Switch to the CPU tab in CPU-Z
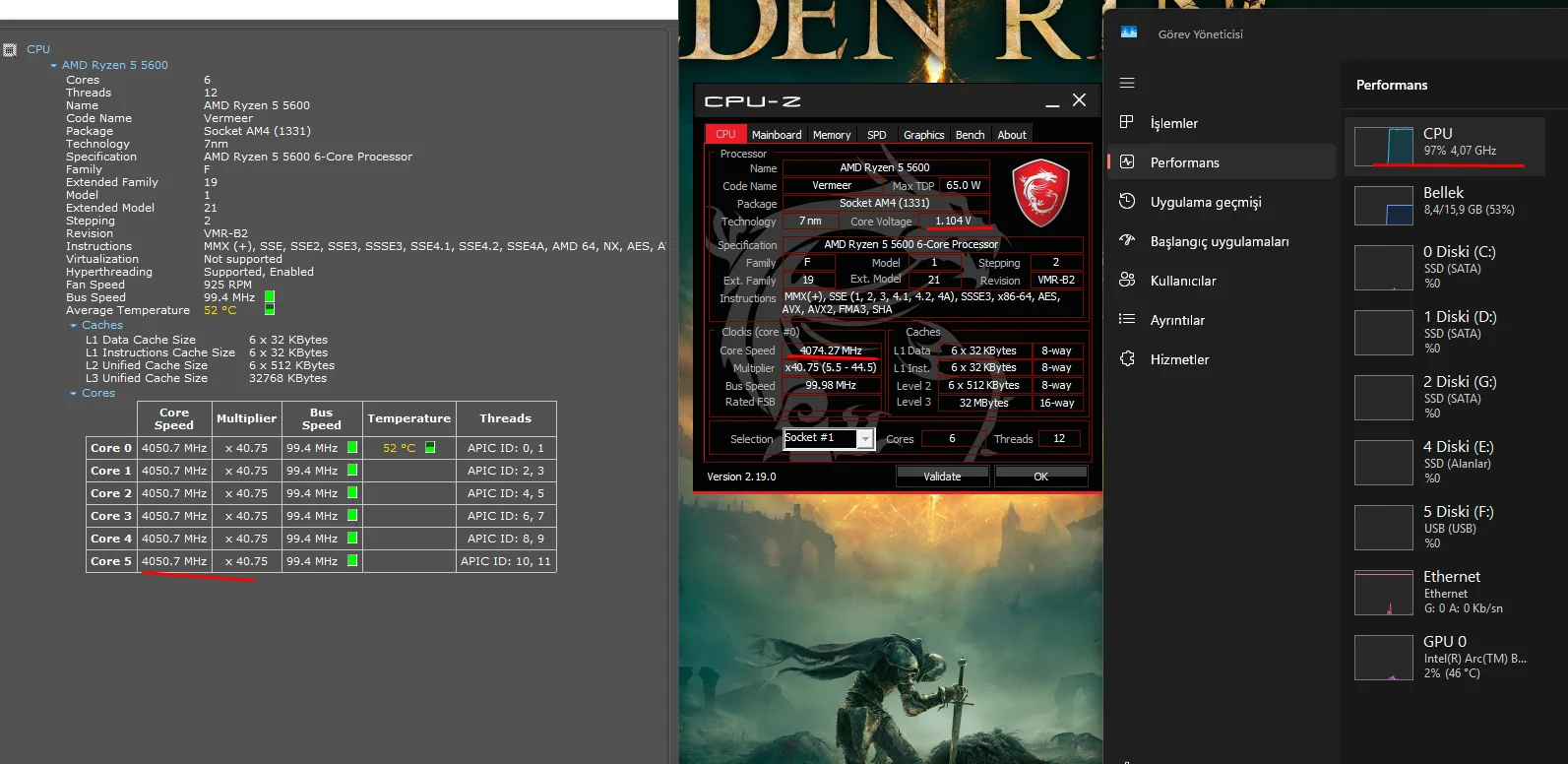1568x764 pixels. tap(725, 134)
